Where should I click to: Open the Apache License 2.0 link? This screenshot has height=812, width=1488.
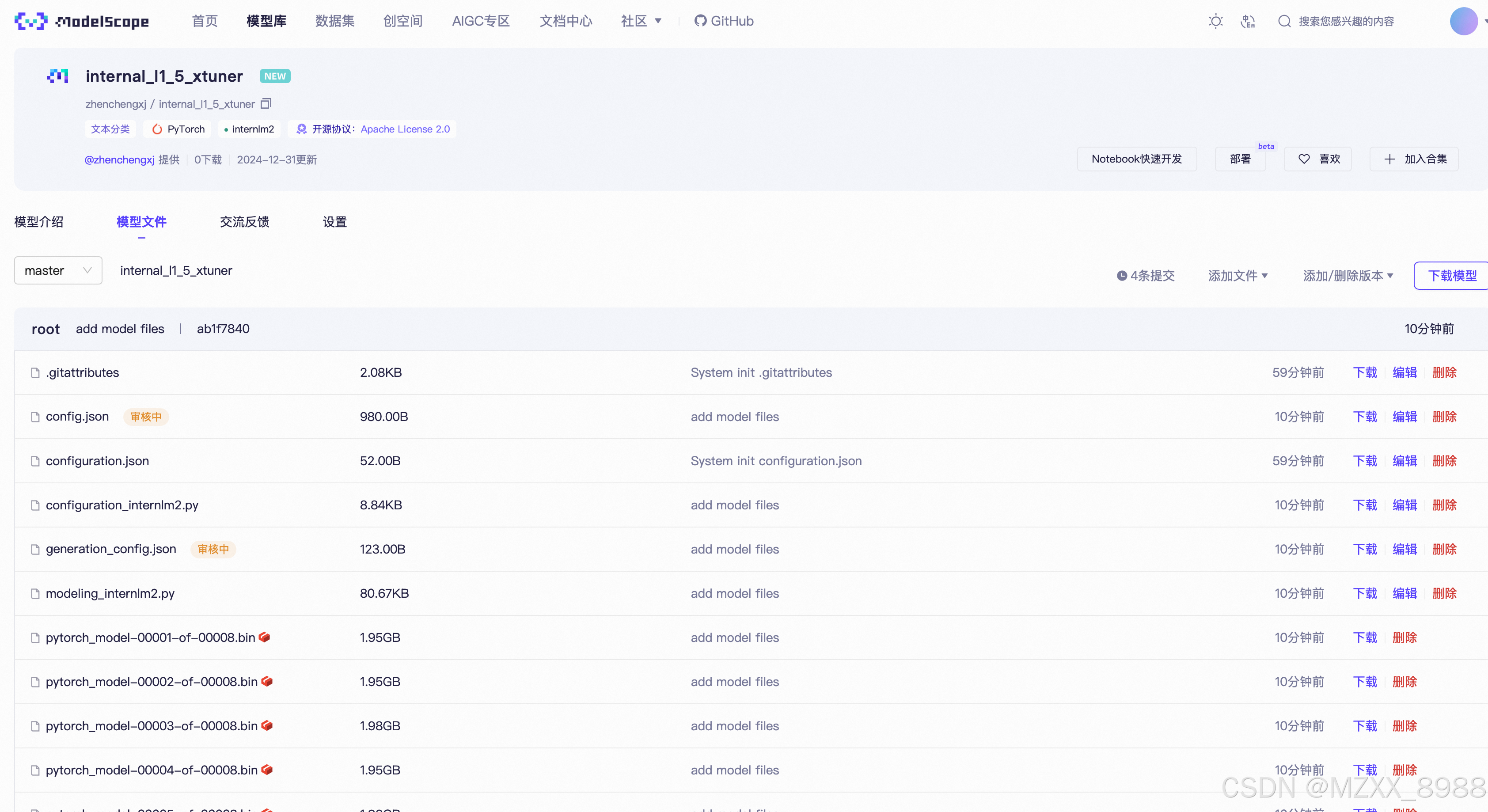coord(404,129)
